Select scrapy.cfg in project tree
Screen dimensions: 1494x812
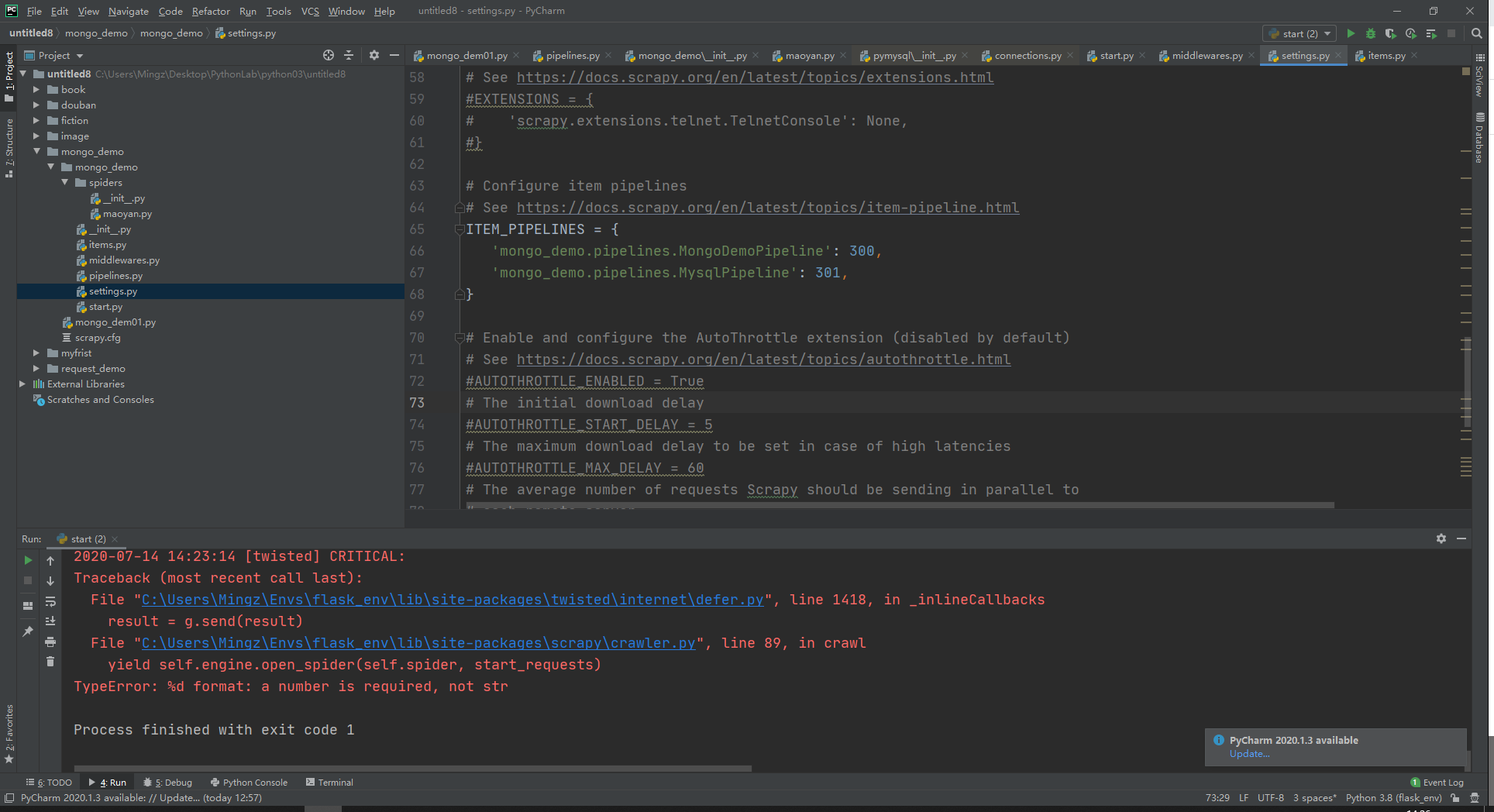(x=98, y=338)
